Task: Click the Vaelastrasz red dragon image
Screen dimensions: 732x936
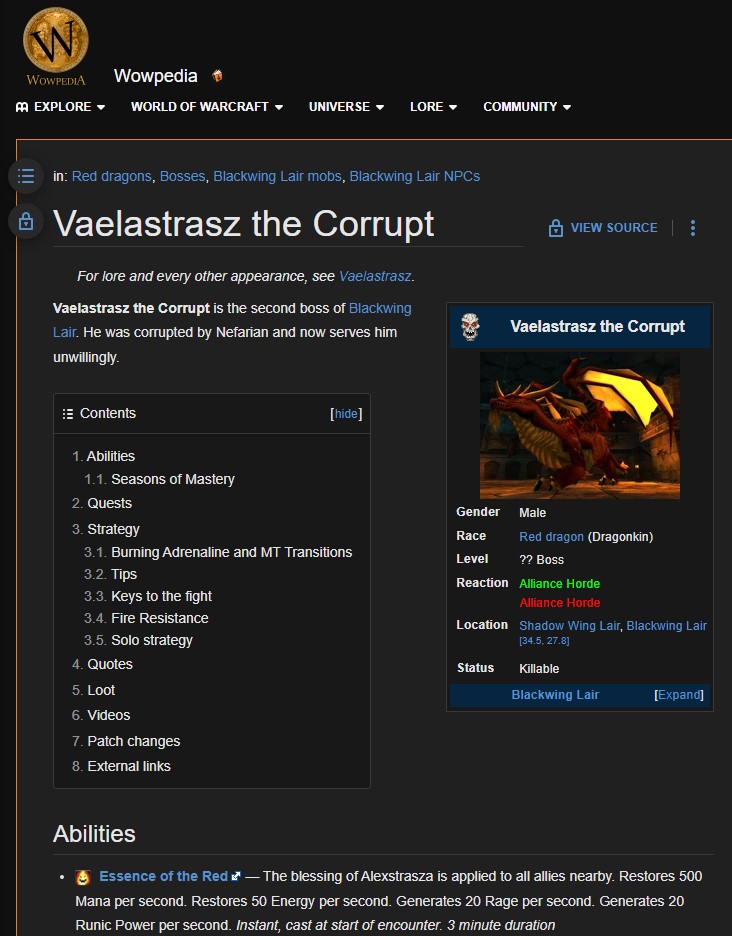Action: [580, 425]
